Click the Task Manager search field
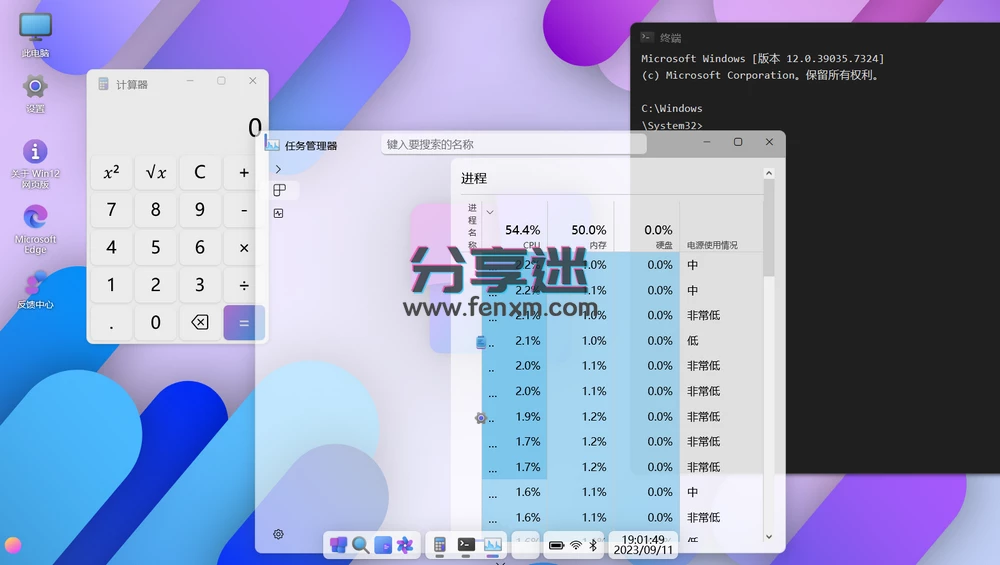Image resolution: width=1000 pixels, height=565 pixels. click(513, 145)
